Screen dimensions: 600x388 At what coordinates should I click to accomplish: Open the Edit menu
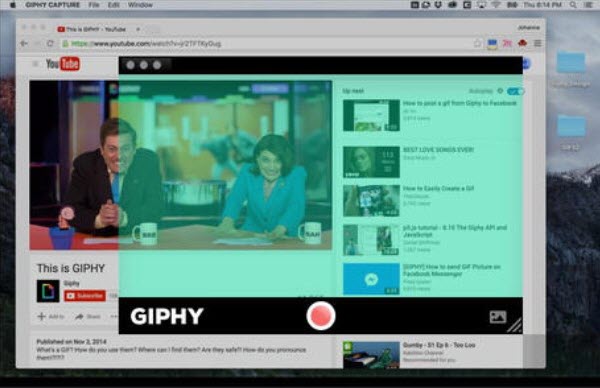click(114, 5)
